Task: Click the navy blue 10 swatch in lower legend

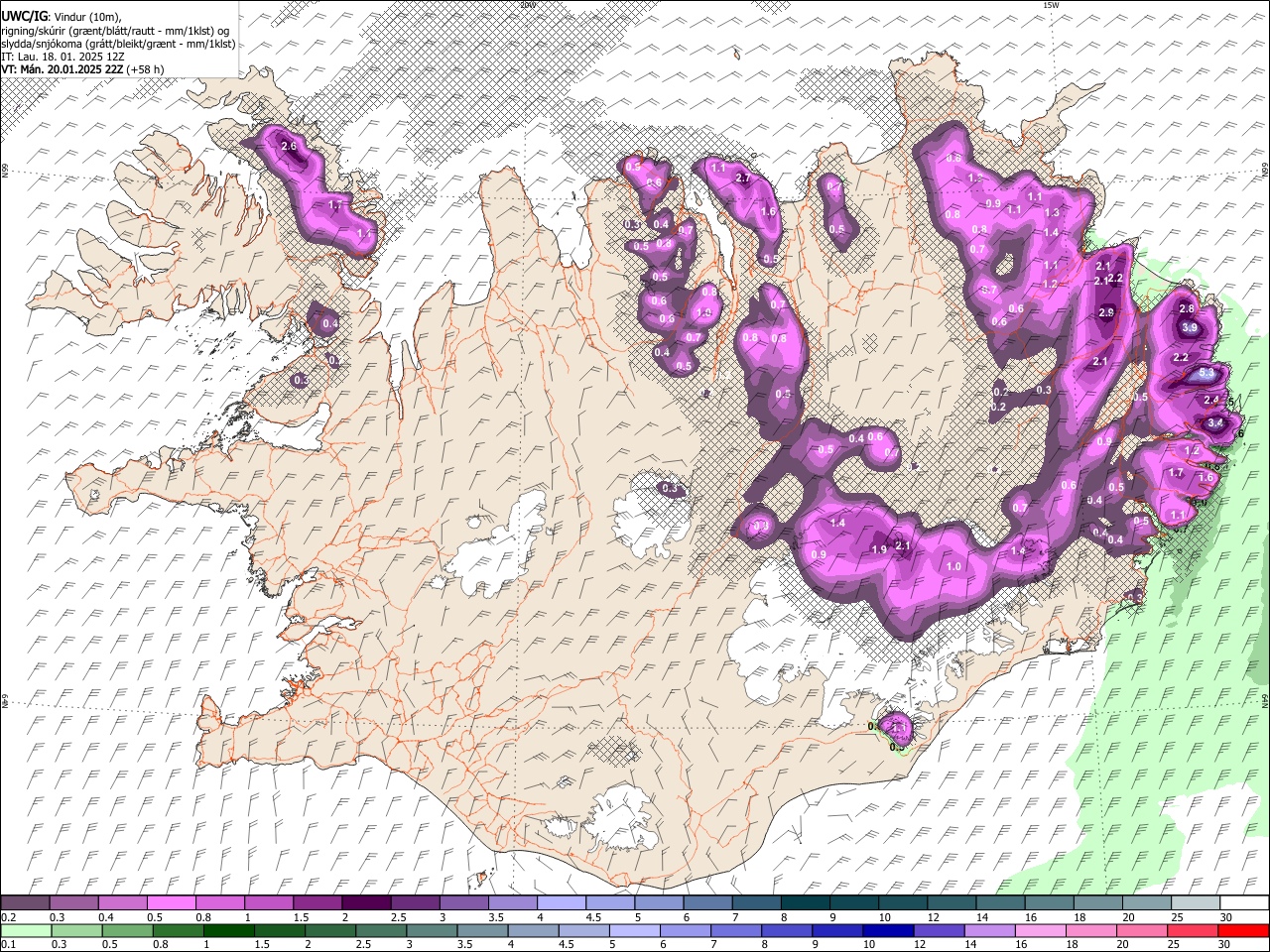Action: tap(889, 930)
